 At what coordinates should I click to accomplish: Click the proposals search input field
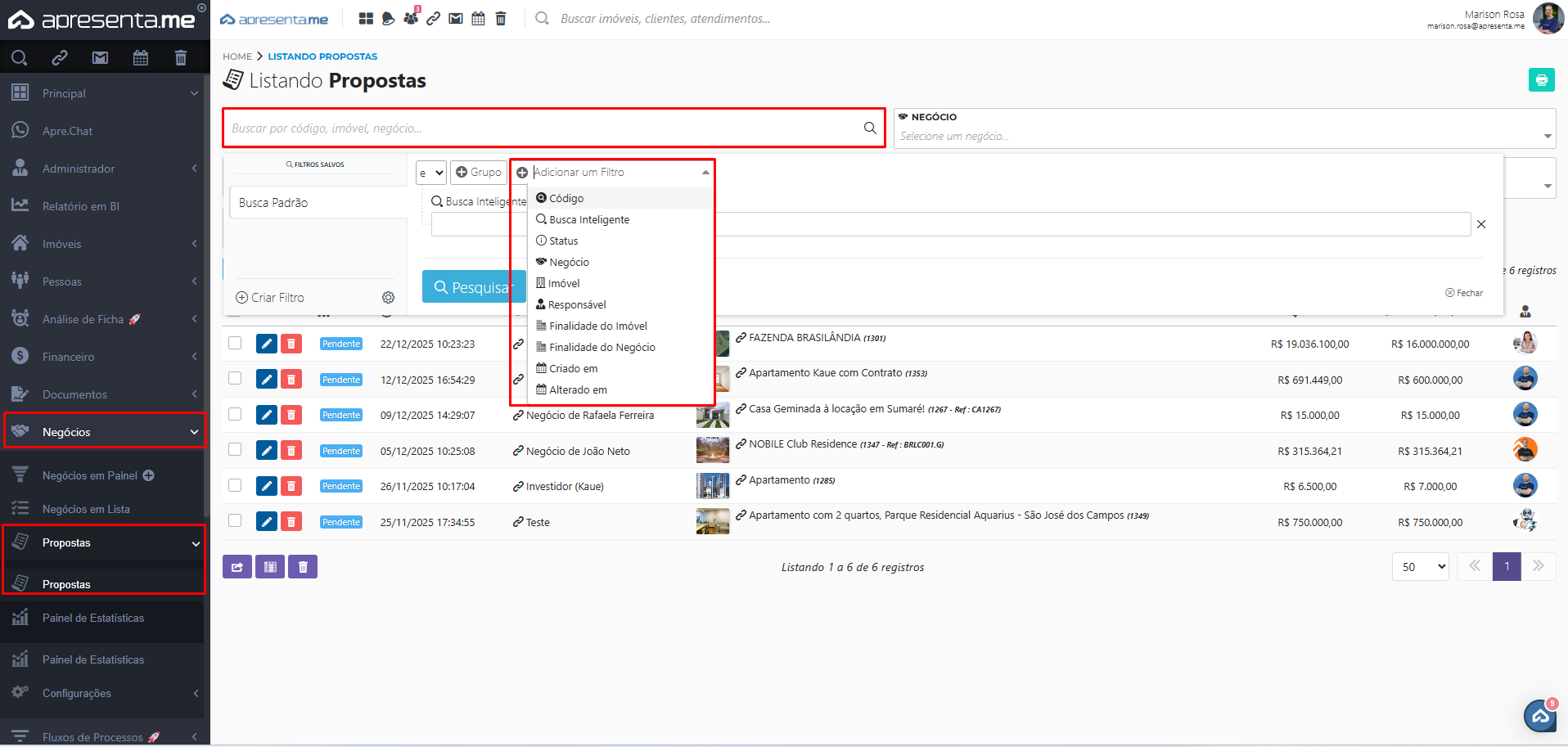point(544,128)
